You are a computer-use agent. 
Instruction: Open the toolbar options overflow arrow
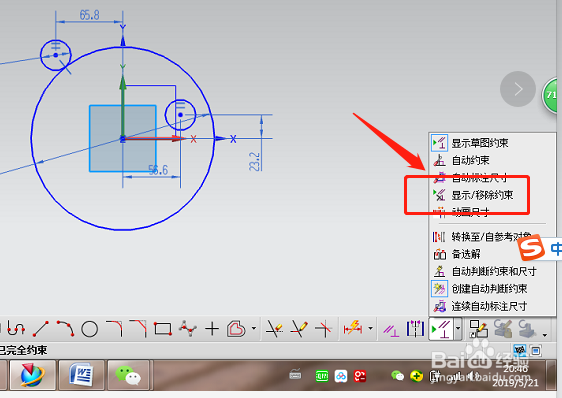click(545, 335)
